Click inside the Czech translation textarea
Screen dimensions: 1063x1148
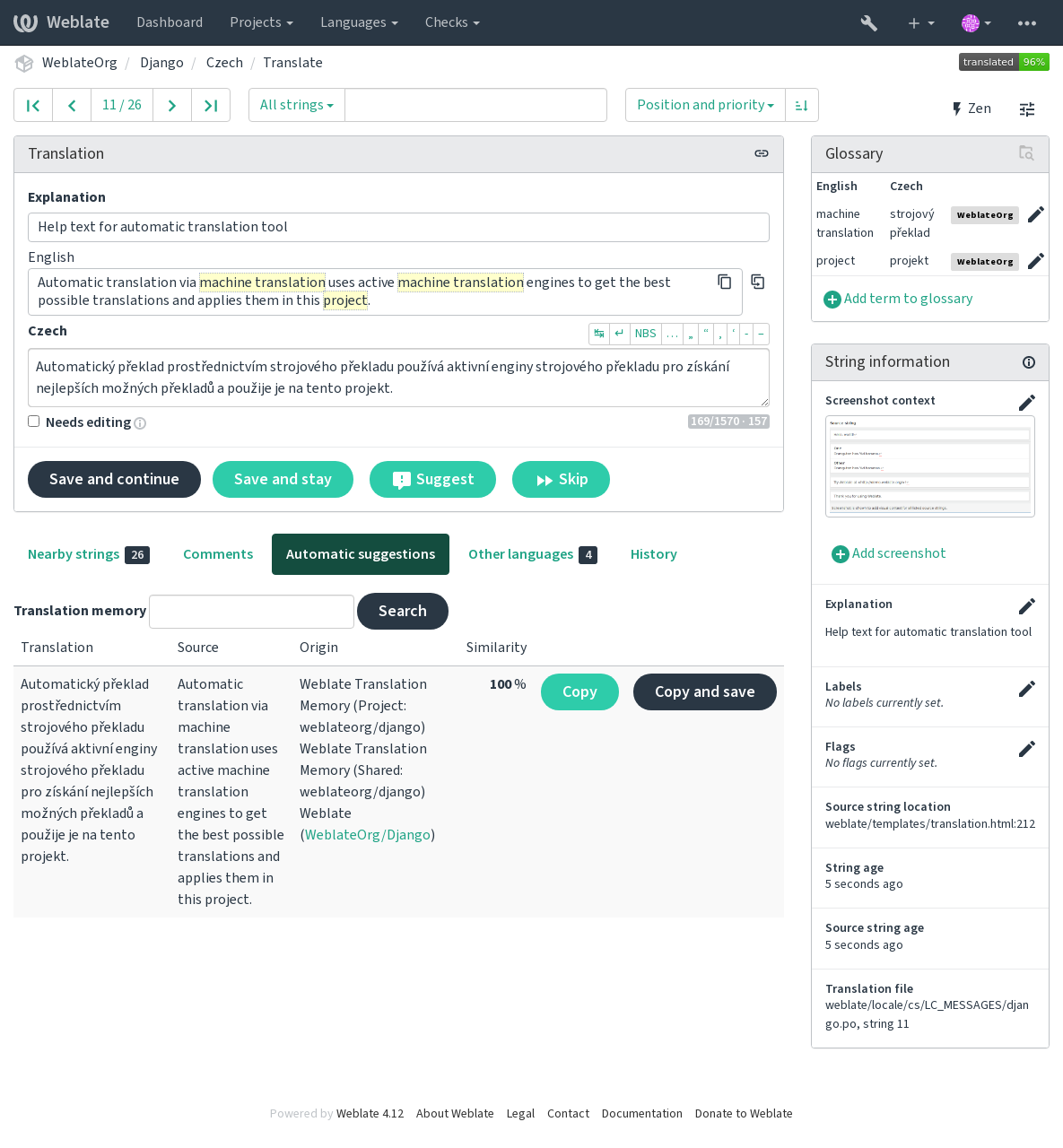click(x=398, y=378)
